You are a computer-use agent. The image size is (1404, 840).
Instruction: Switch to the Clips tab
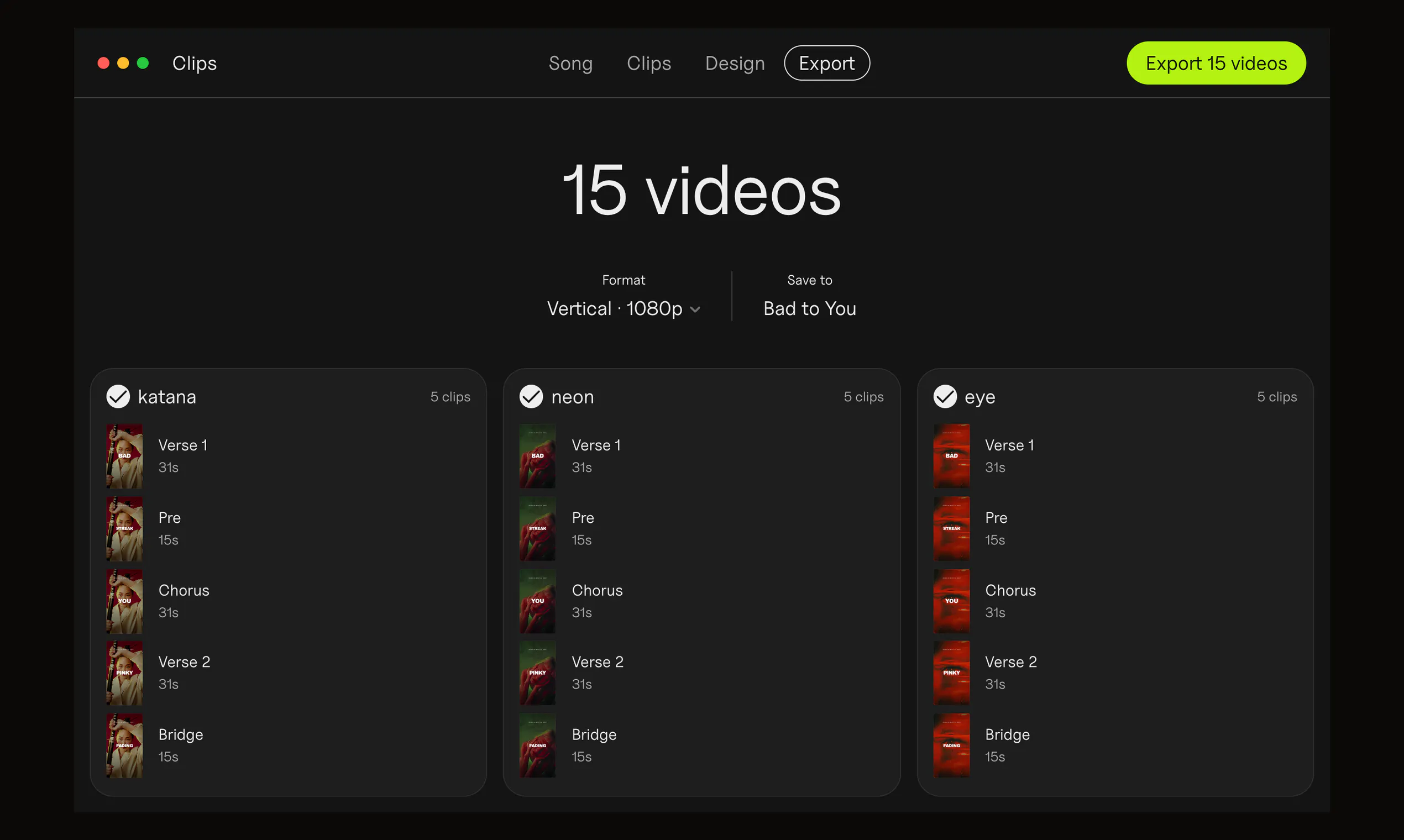[649, 63]
